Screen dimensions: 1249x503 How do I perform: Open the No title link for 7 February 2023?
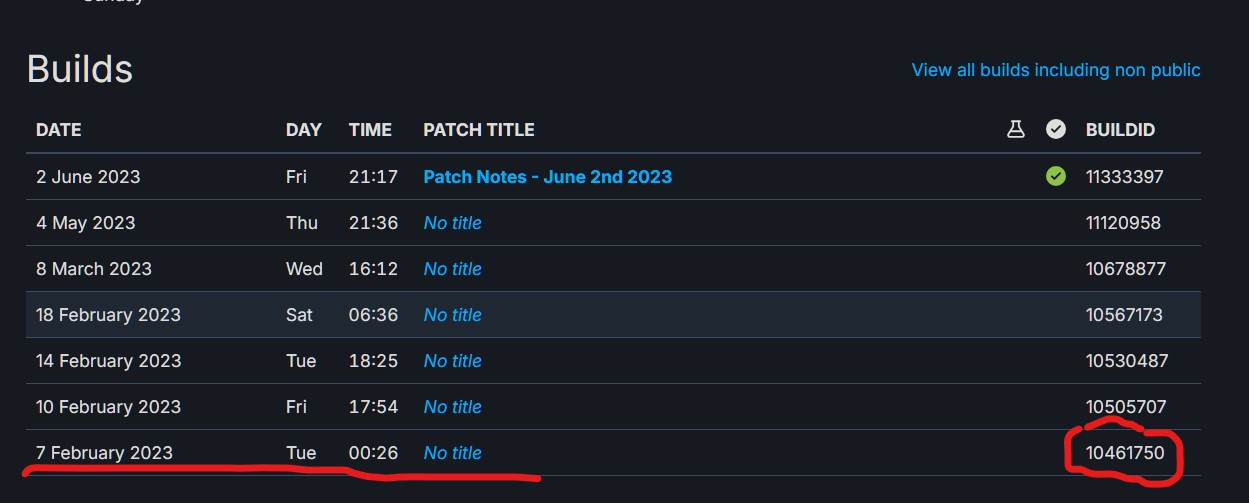pyautogui.click(x=452, y=453)
